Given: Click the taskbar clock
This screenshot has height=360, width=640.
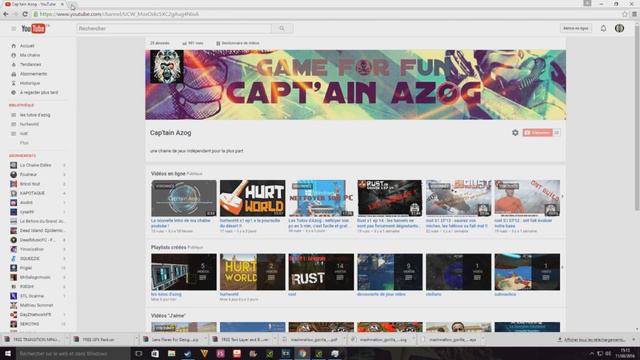Looking at the screenshot, I should tap(625, 353).
